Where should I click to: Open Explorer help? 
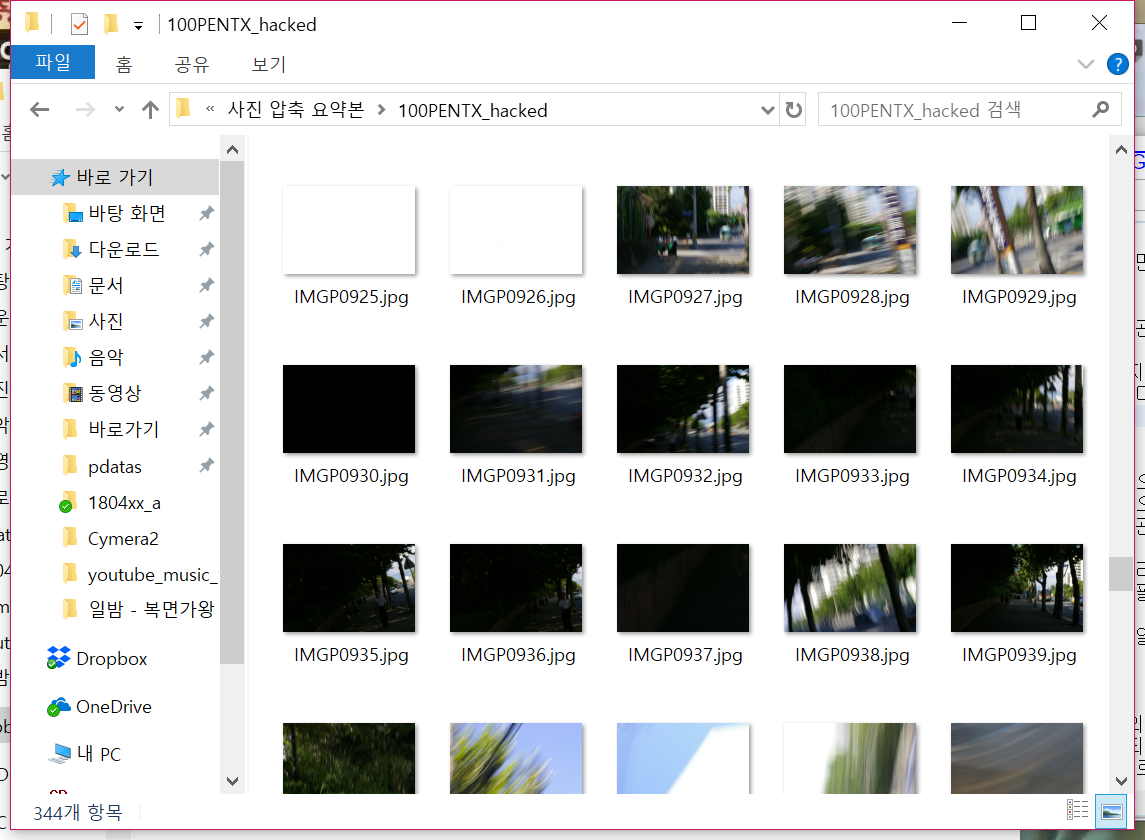click(x=1117, y=64)
